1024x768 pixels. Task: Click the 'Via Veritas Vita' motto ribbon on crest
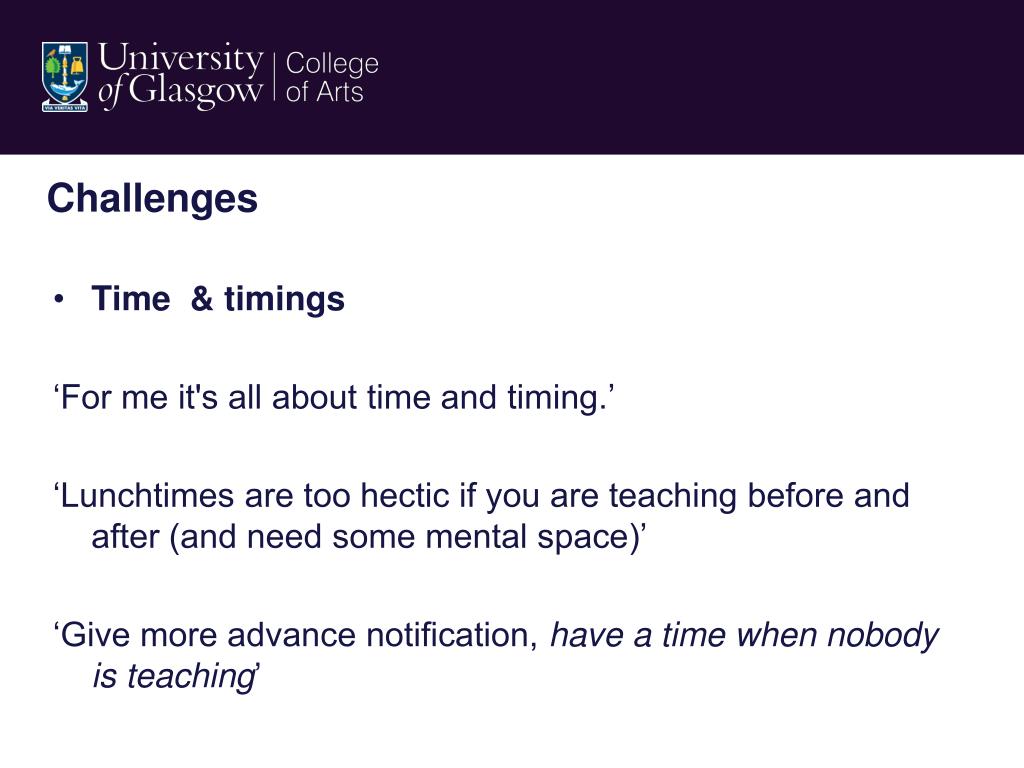click(65, 108)
